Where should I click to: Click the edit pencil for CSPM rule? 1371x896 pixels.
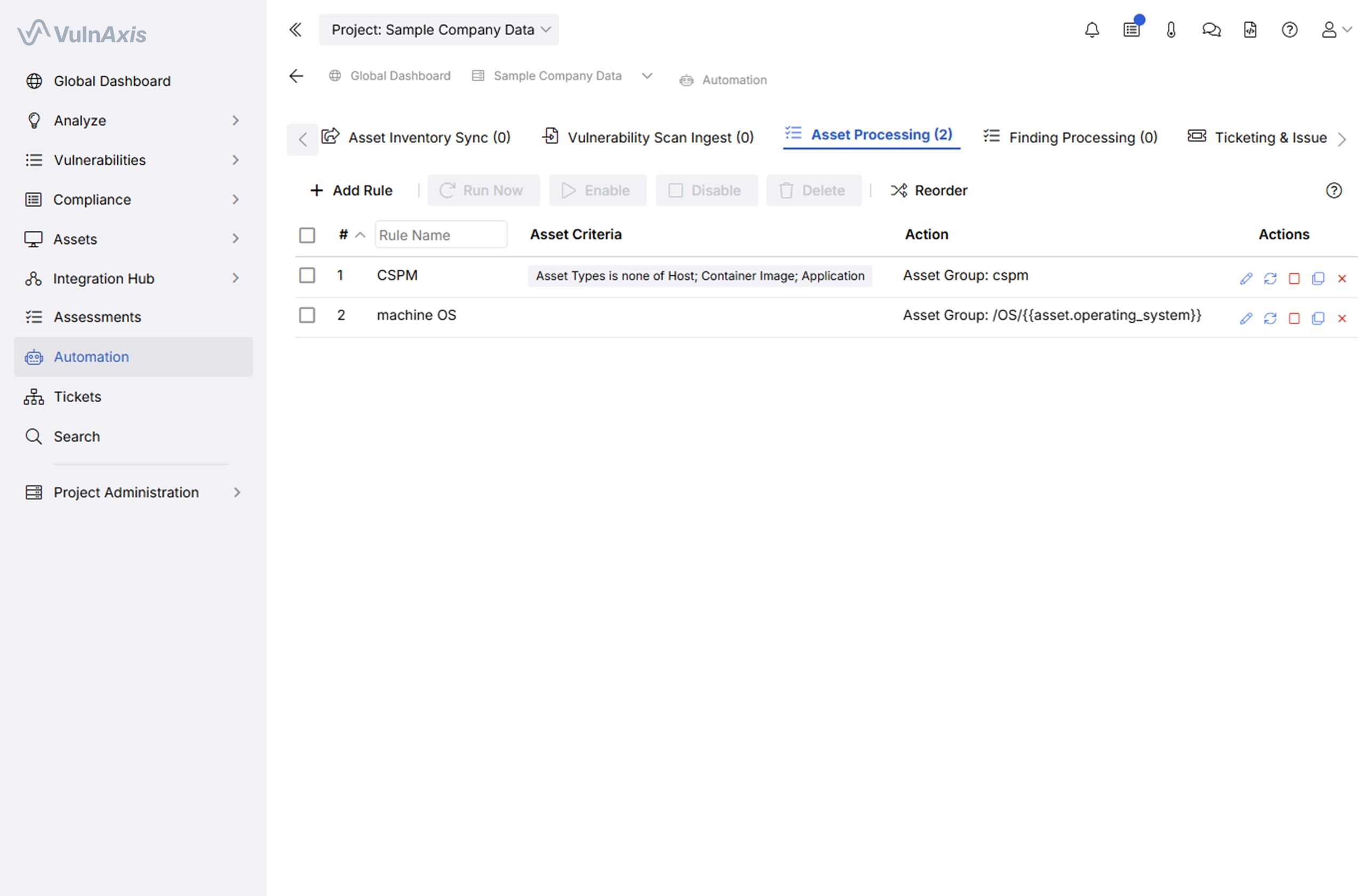(x=1246, y=279)
